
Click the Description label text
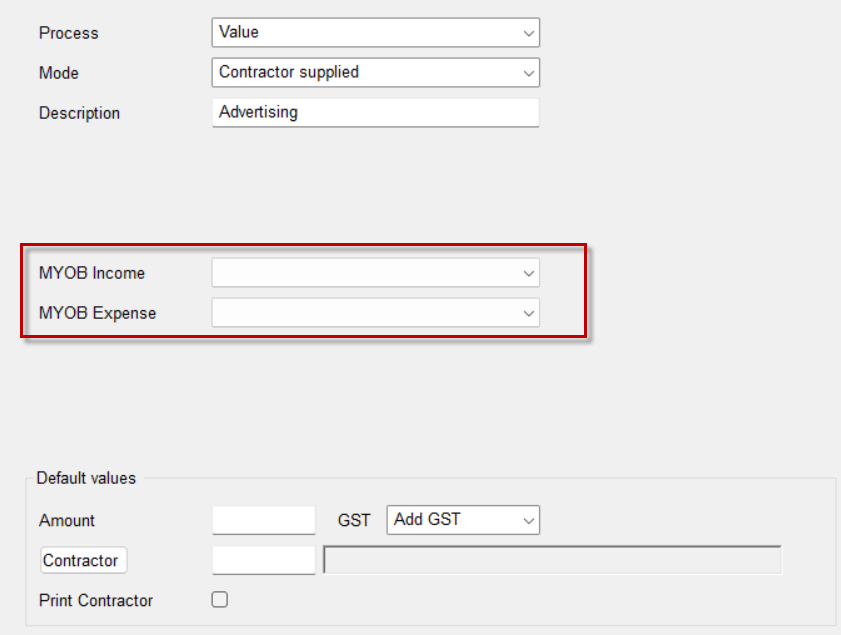(79, 113)
